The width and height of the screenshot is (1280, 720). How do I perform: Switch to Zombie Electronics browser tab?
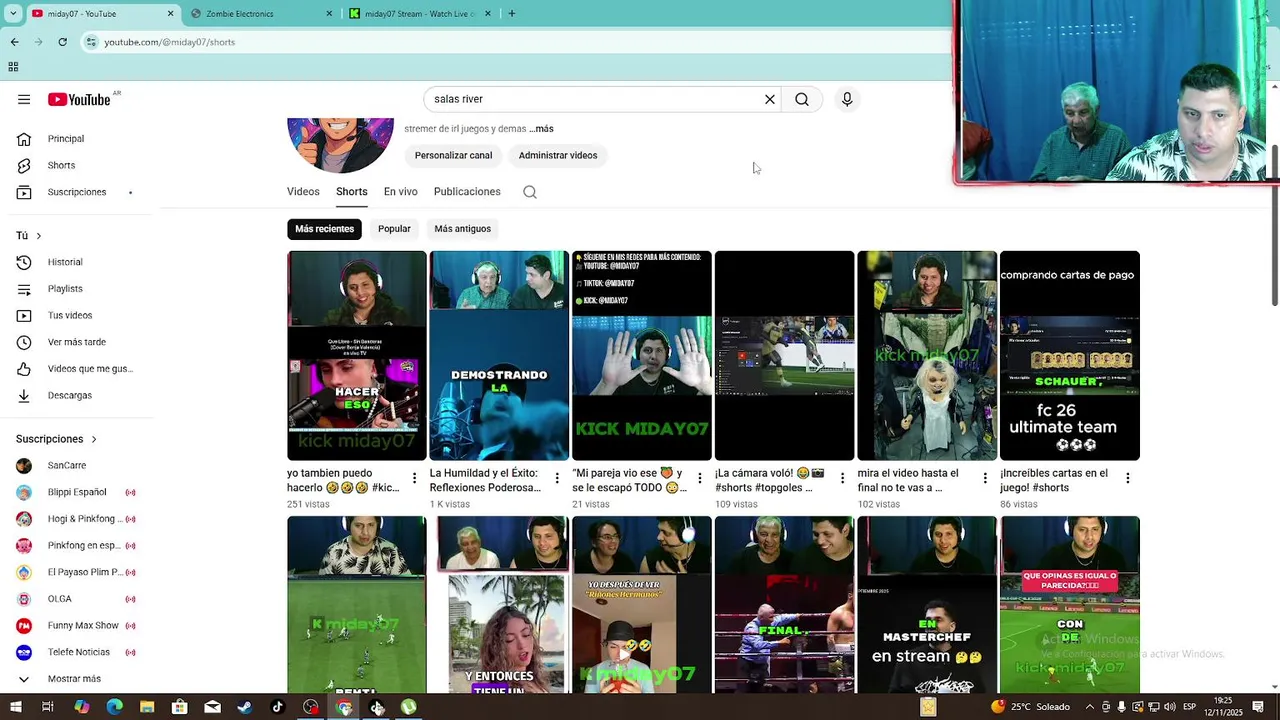(x=262, y=14)
